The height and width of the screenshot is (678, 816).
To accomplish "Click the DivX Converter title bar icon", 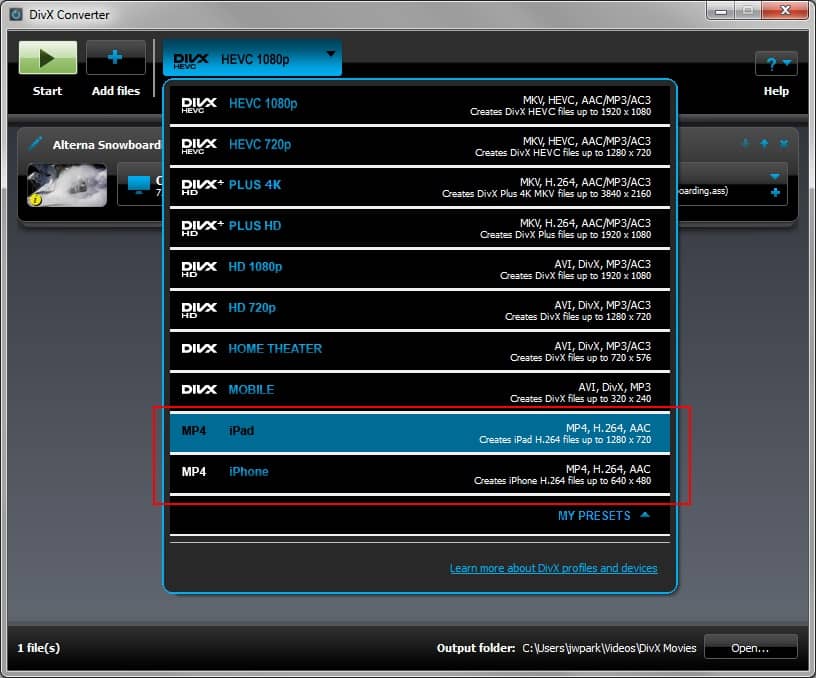I will coord(16,14).
